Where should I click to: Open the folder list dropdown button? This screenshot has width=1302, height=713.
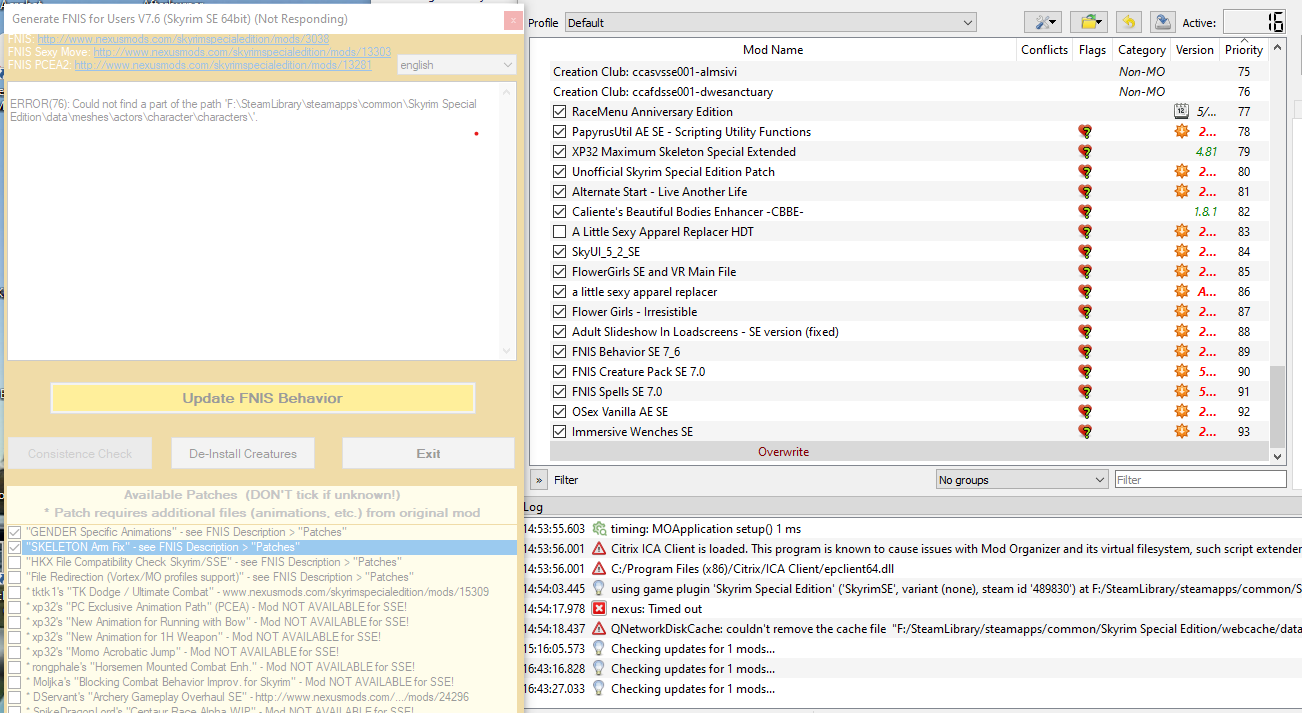pos(1087,22)
